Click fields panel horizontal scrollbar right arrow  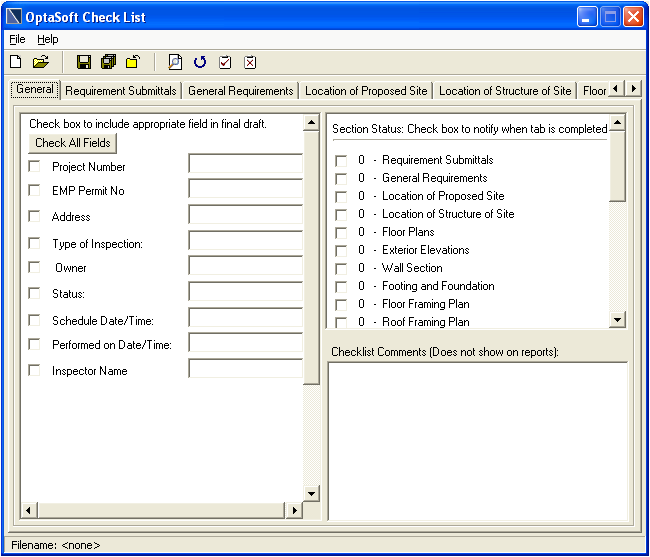(294, 510)
